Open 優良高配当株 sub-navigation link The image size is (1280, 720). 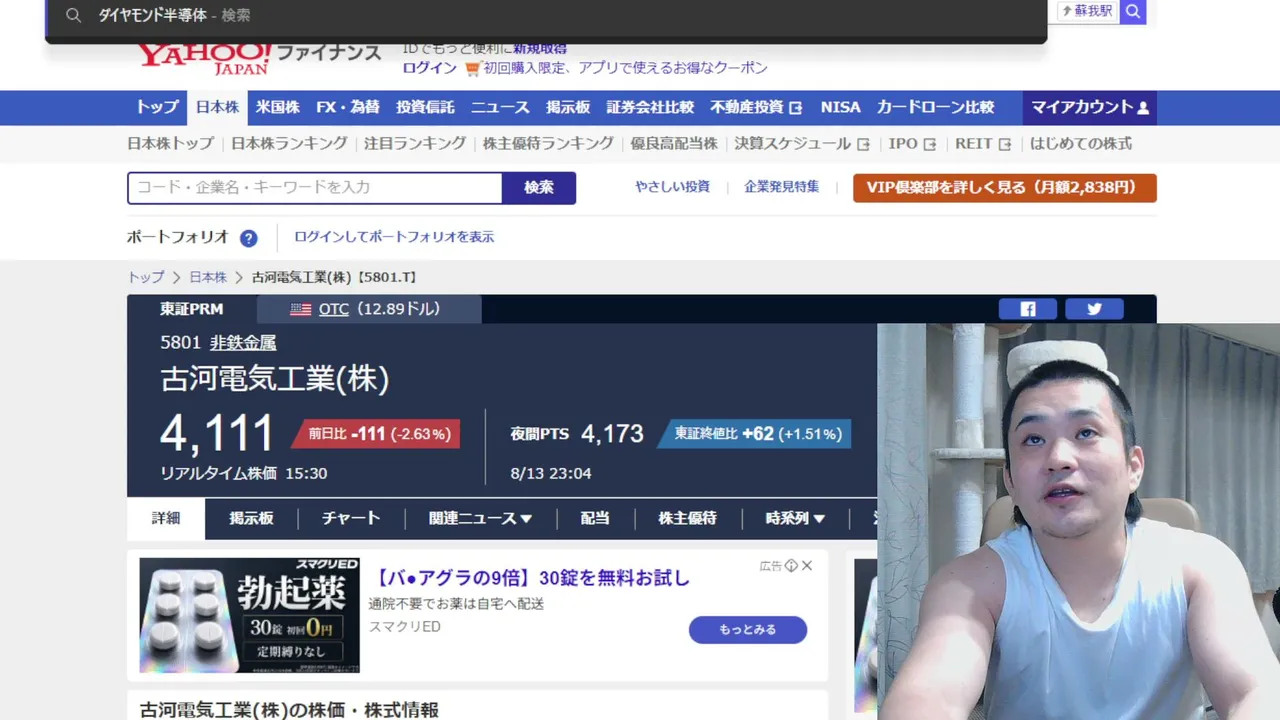pyautogui.click(x=674, y=144)
